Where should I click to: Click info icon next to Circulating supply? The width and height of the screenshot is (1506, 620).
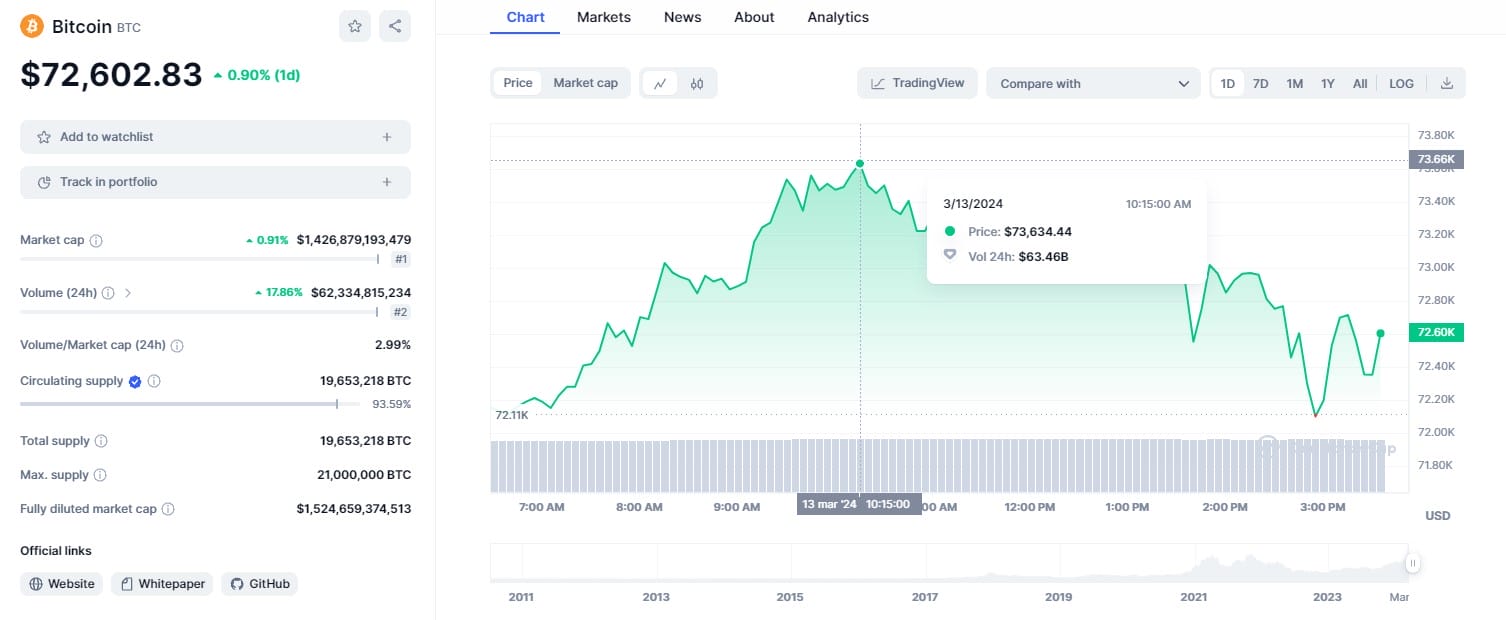(154, 381)
